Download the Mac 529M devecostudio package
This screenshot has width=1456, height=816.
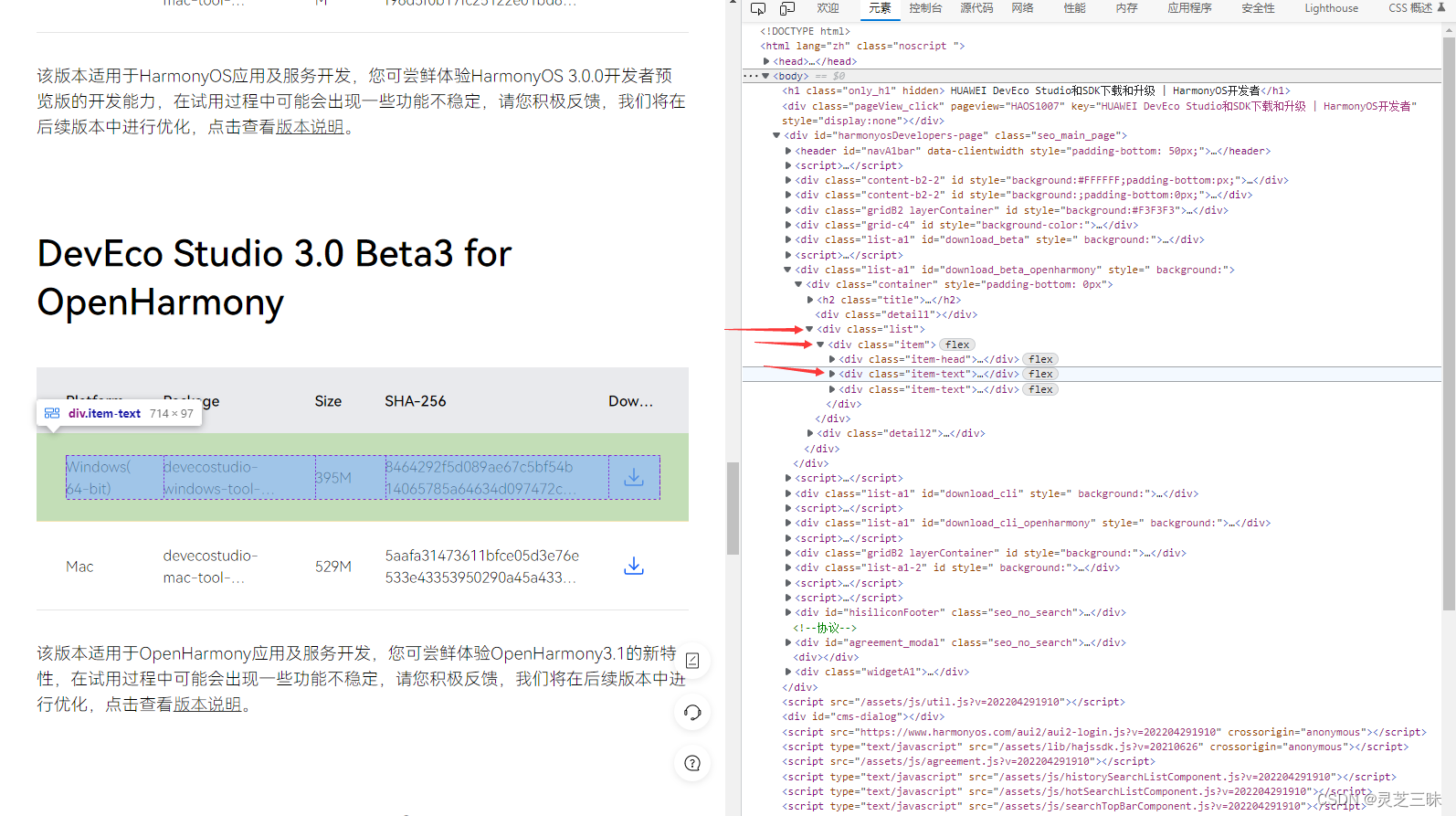click(x=634, y=567)
